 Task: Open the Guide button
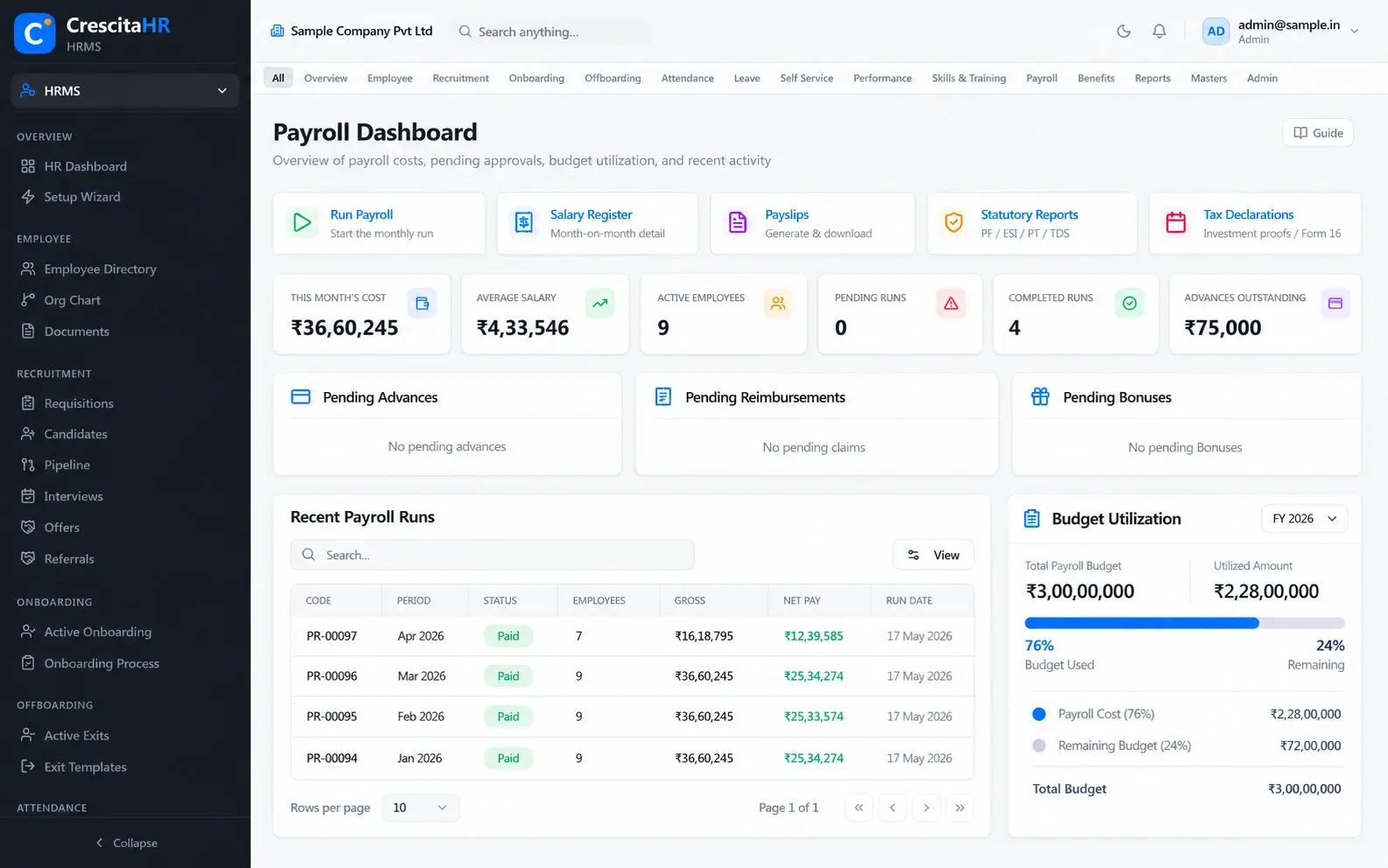[x=1318, y=133]
